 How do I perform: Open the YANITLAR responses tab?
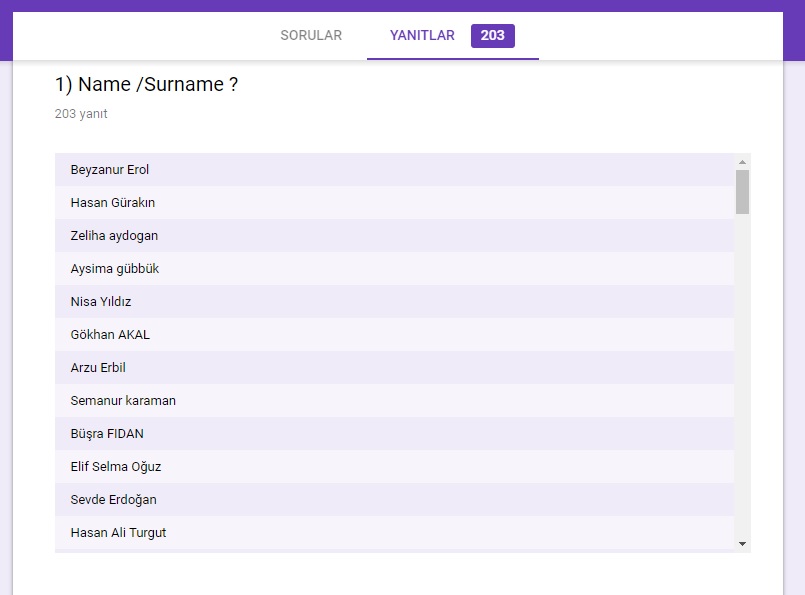pyautogui.click(x=422, y=36)
